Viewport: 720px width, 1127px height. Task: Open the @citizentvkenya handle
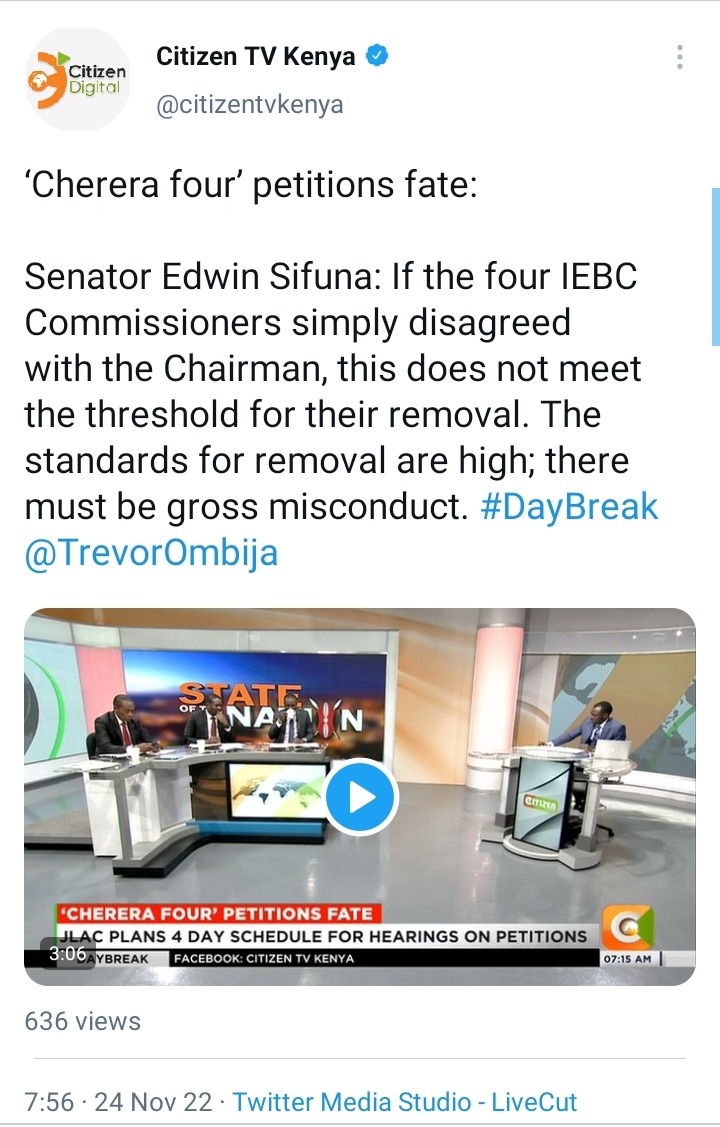point(249,104)
